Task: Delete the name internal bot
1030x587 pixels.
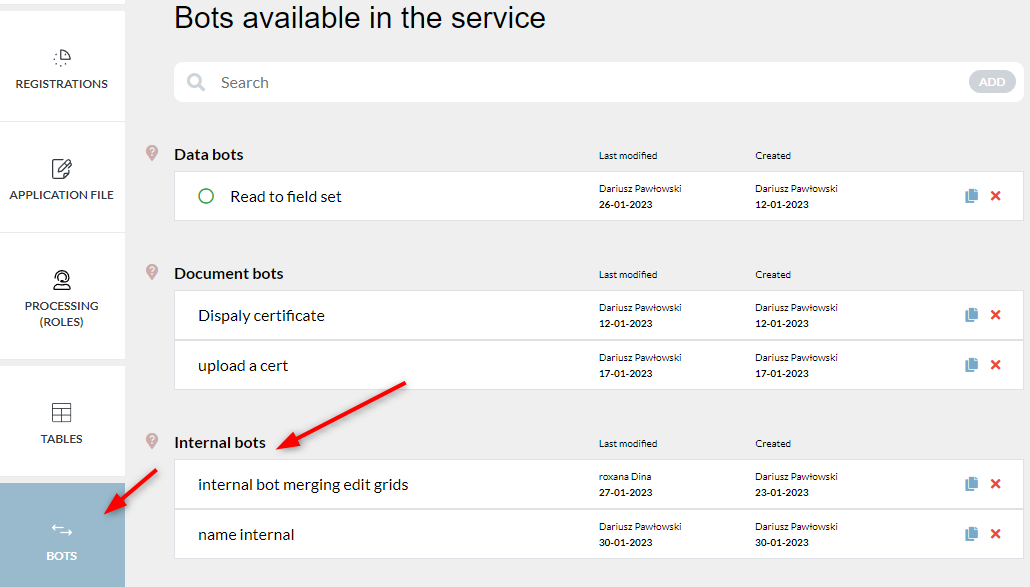Action: pyautogui.click(x=996, y=534)
